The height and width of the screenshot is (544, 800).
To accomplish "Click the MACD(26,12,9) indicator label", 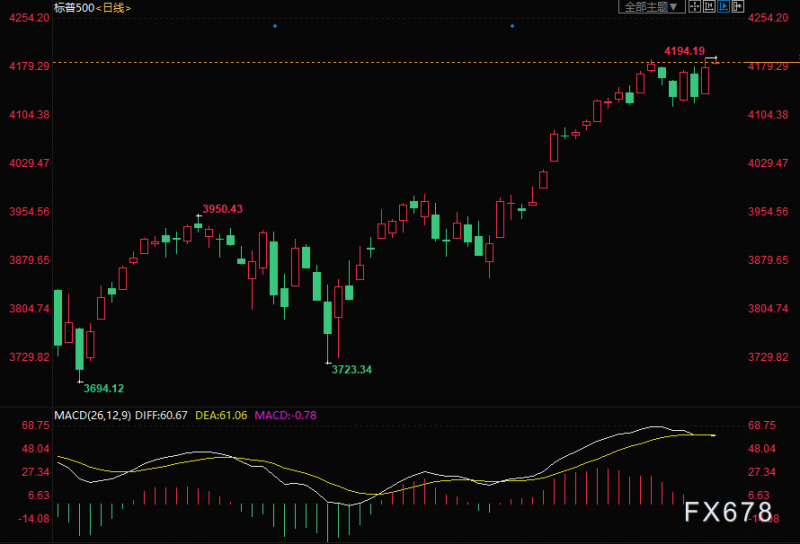I will 92,415.
